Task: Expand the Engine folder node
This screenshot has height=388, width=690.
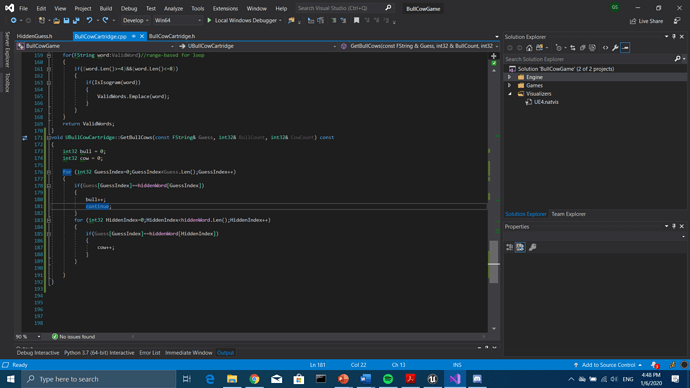Action: coord(510,77)
